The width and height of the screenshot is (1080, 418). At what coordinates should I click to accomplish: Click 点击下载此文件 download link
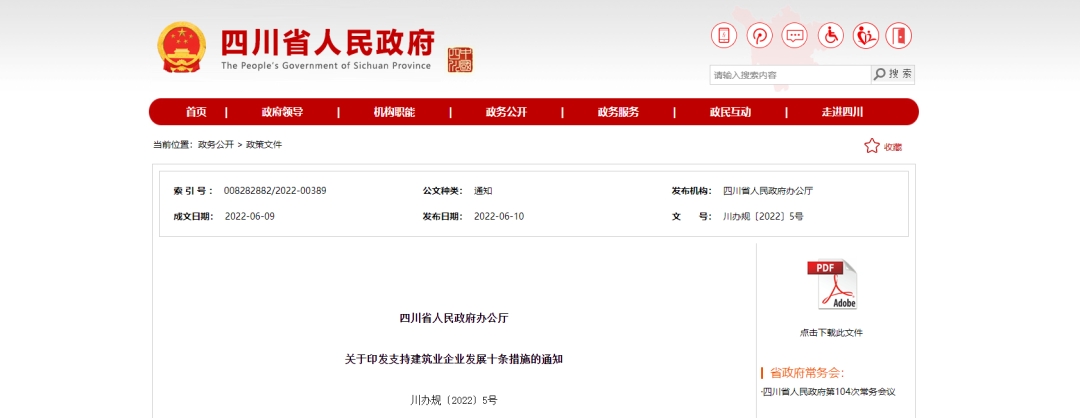coord(831,333)
